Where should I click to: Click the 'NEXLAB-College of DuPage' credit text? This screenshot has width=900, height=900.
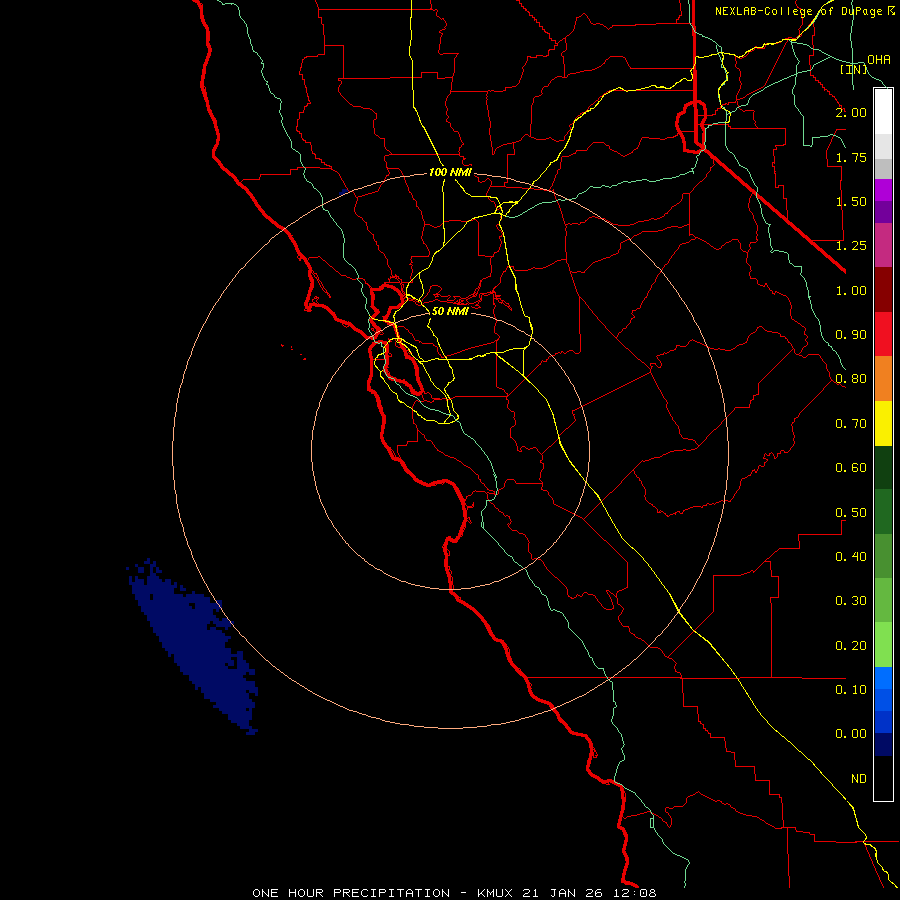[799, 11]
